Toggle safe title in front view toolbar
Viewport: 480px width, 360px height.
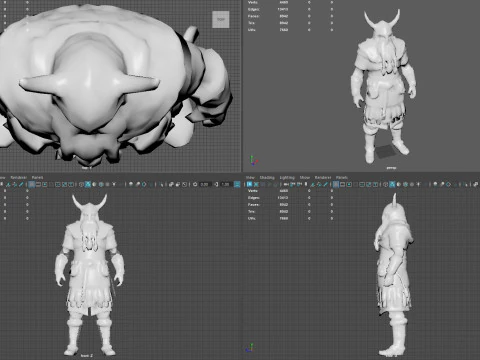71,184
